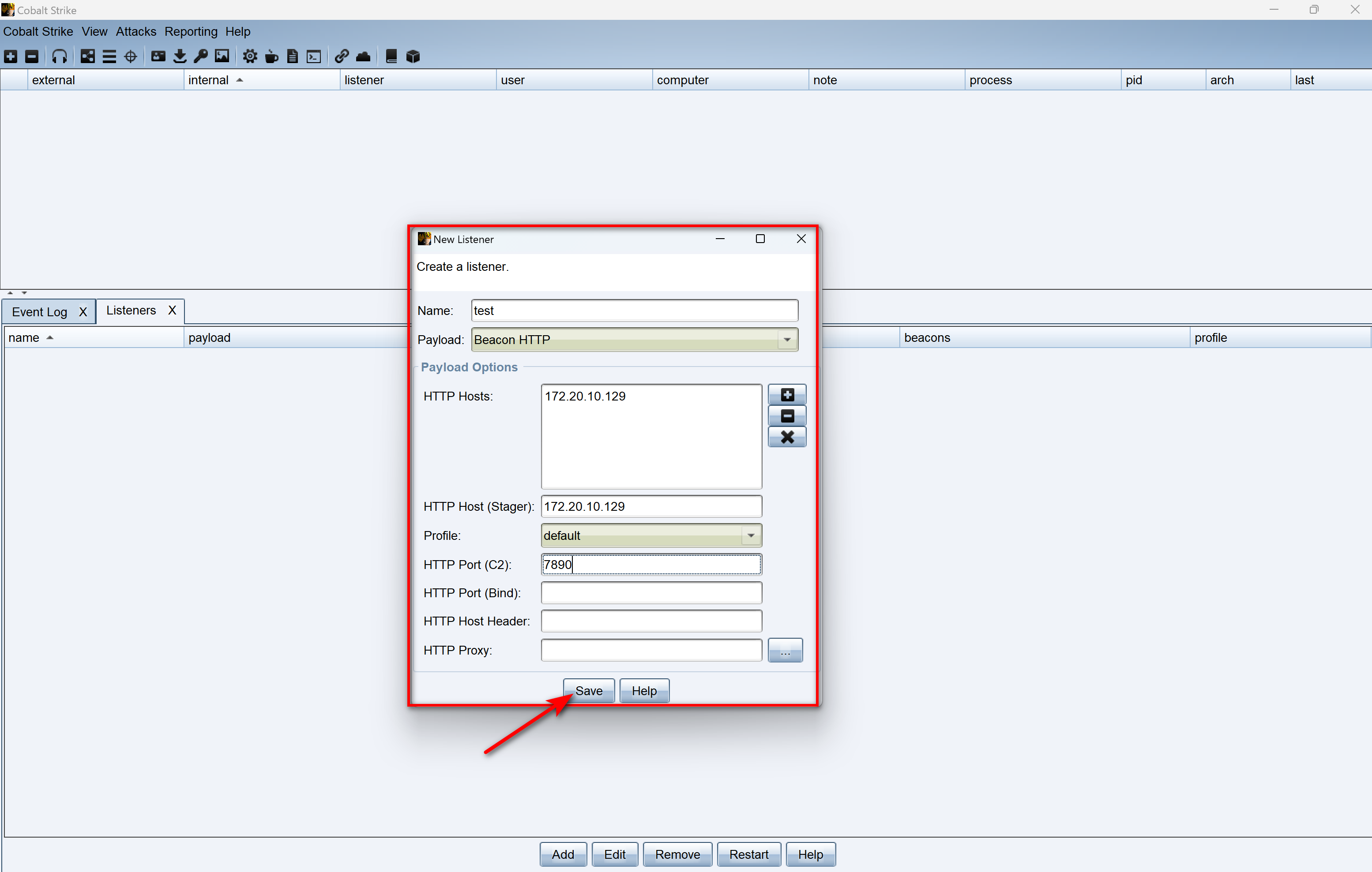
Task: Click the pivot graph view icon
Action: point(88,56)
